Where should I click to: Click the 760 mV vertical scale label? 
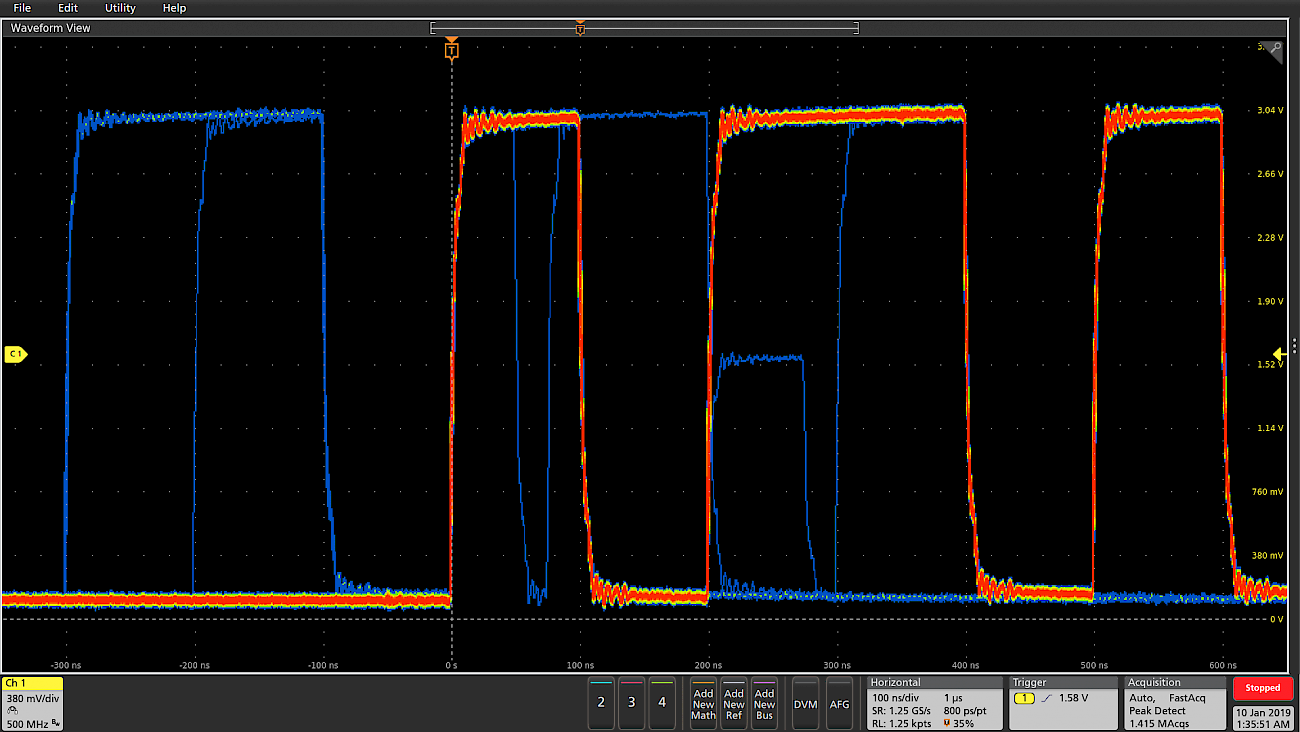pyautogui.click(x=1268, y=492)
